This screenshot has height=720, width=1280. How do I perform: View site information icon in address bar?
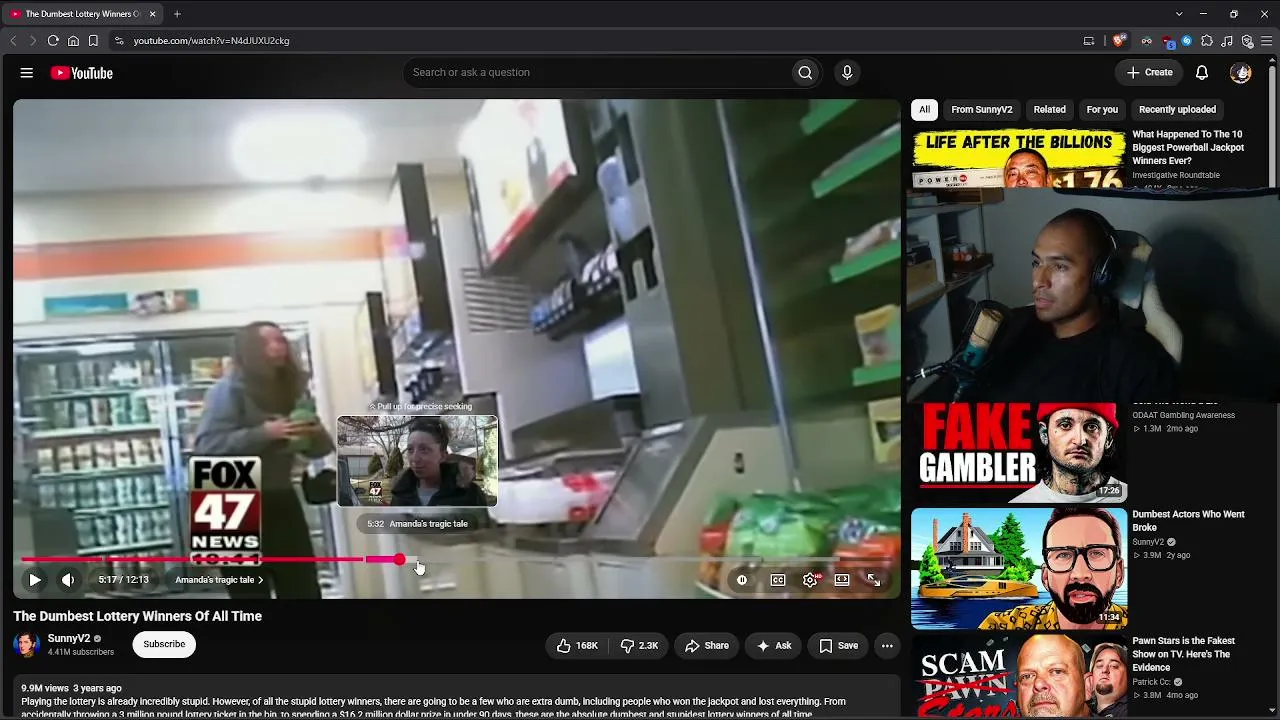tap(119, 41)
